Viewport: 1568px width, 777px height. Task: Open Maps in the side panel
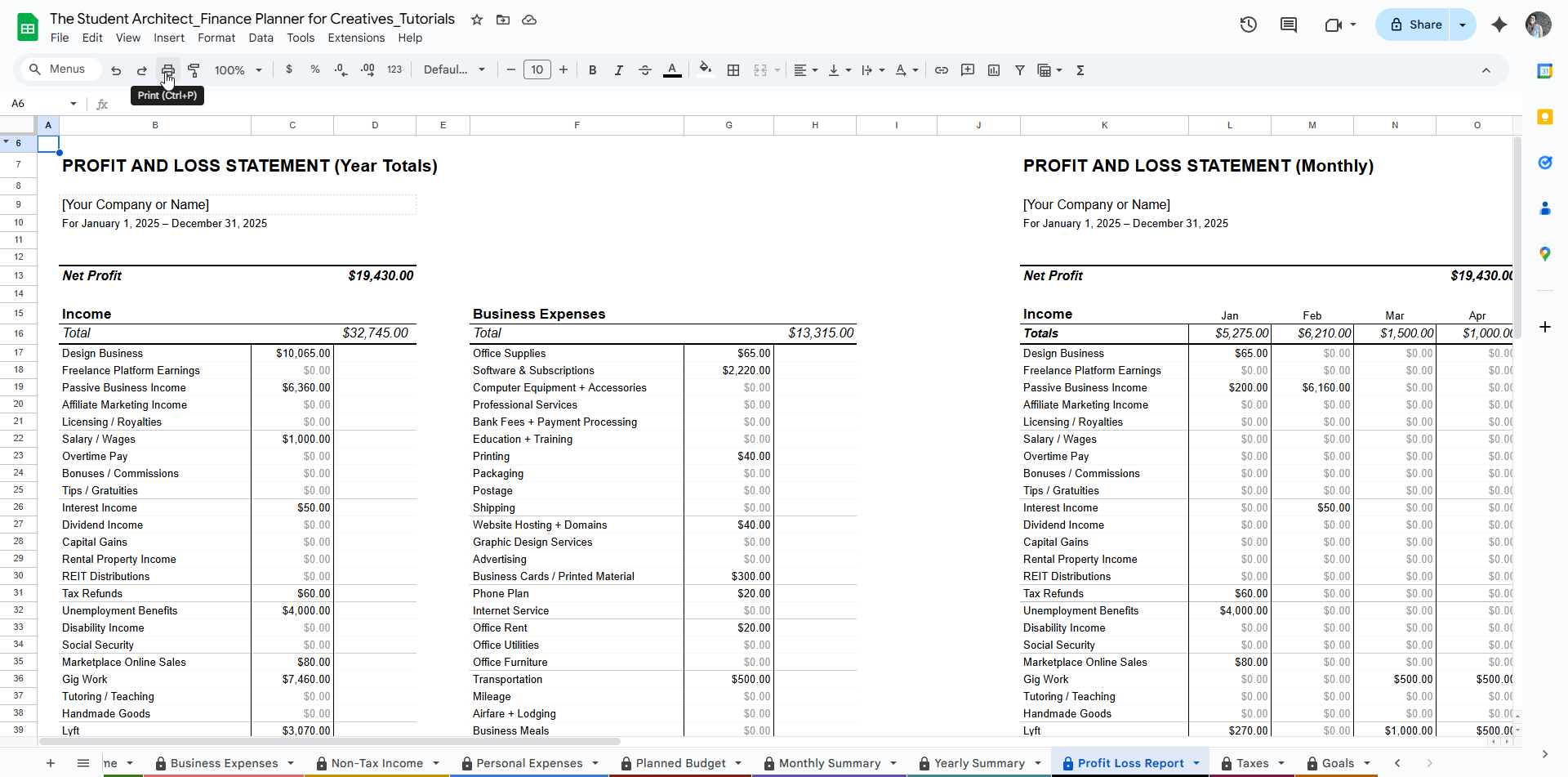(x=1545, y=254)
